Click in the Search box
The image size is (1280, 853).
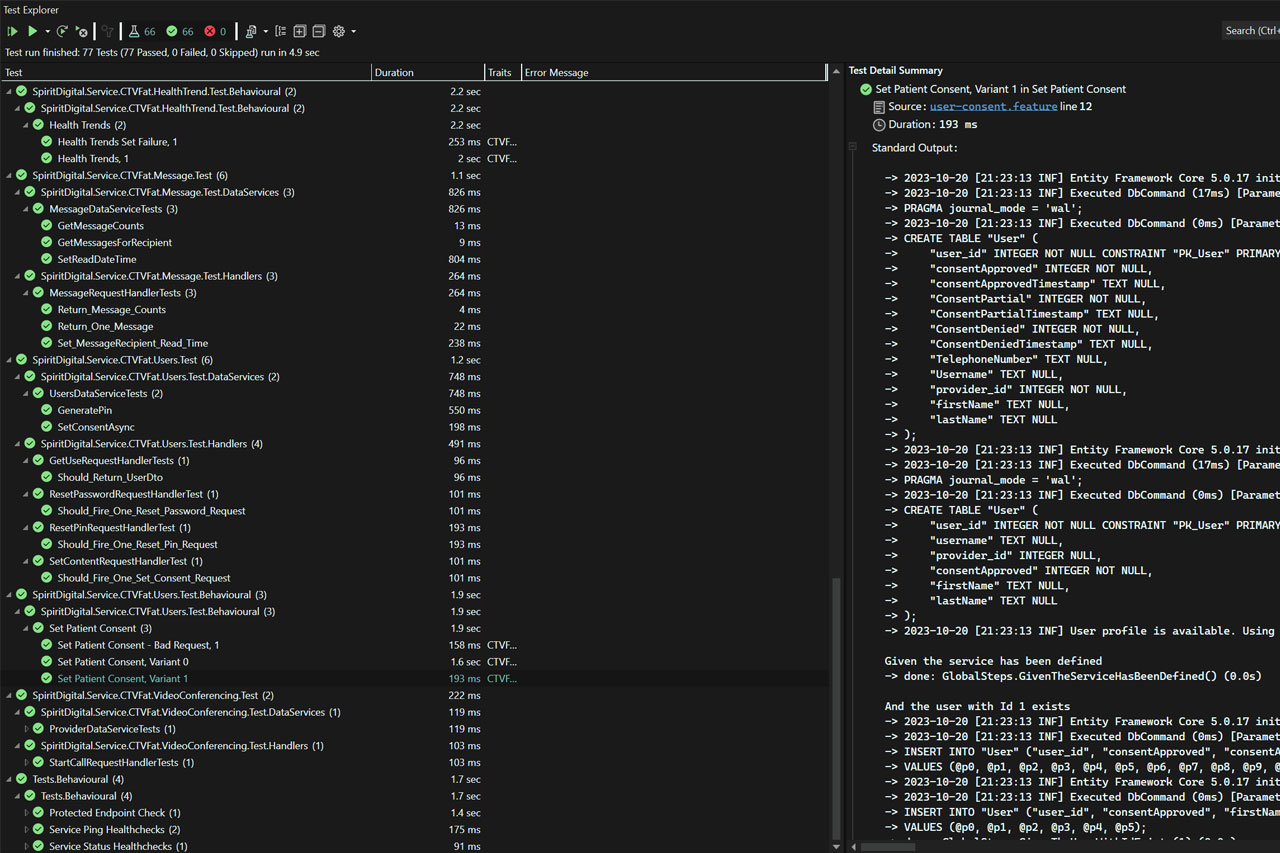point(1251,31)
